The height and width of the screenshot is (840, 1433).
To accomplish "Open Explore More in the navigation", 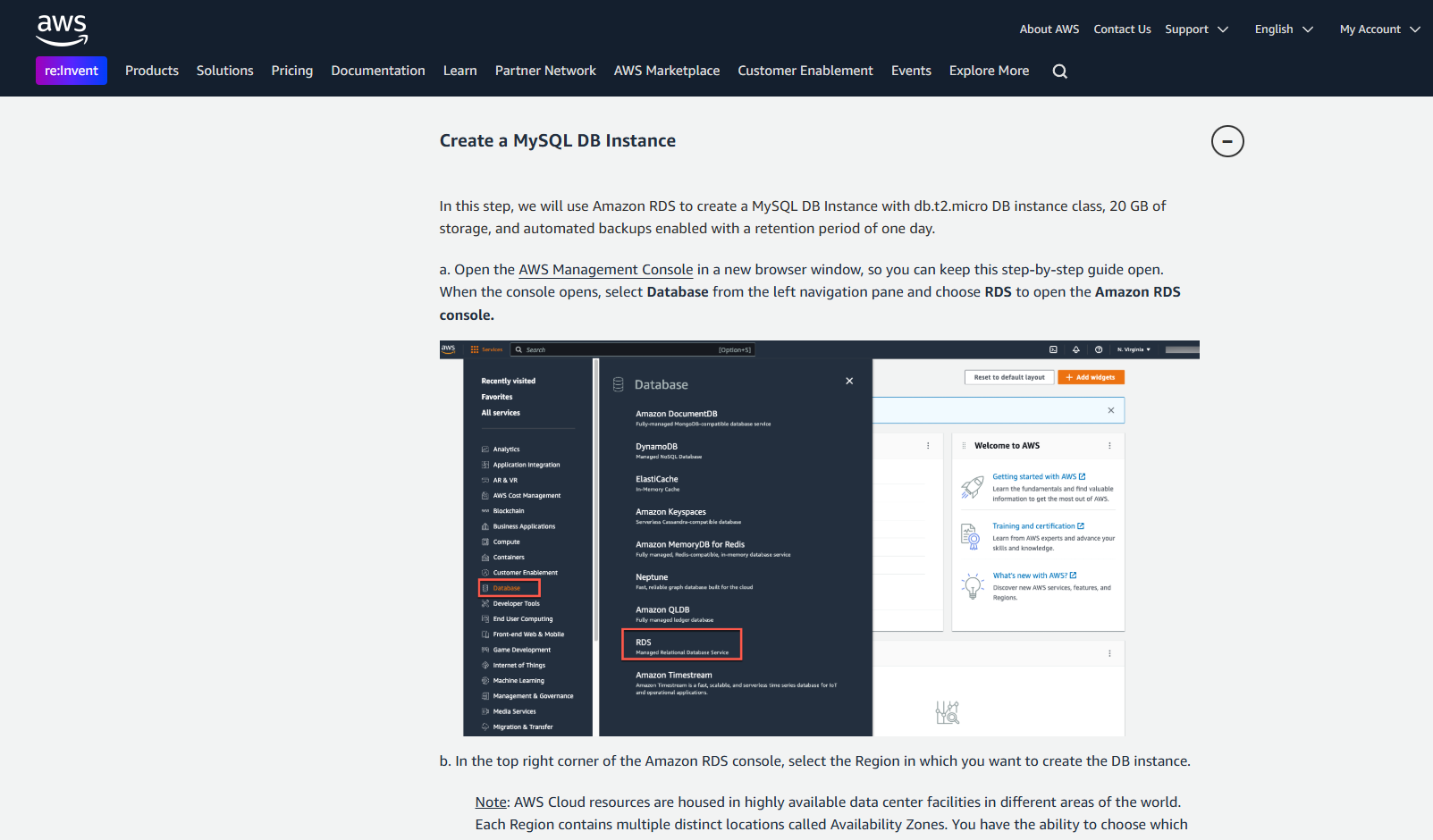I will click(x=989, y=71).
